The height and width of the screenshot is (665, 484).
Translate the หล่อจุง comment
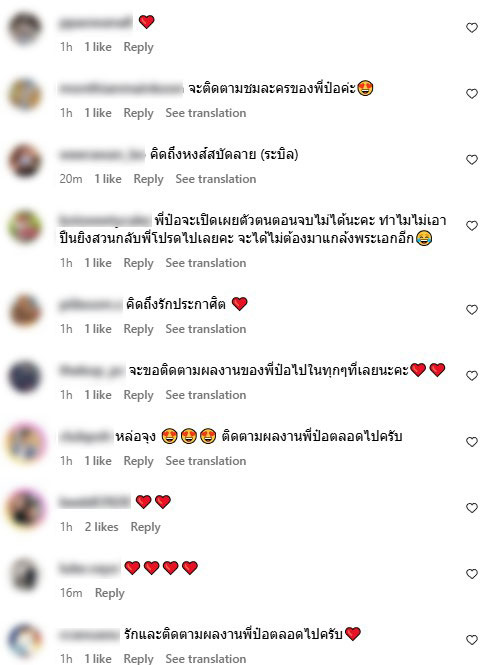pyautogui.click(x=206, y=461)
